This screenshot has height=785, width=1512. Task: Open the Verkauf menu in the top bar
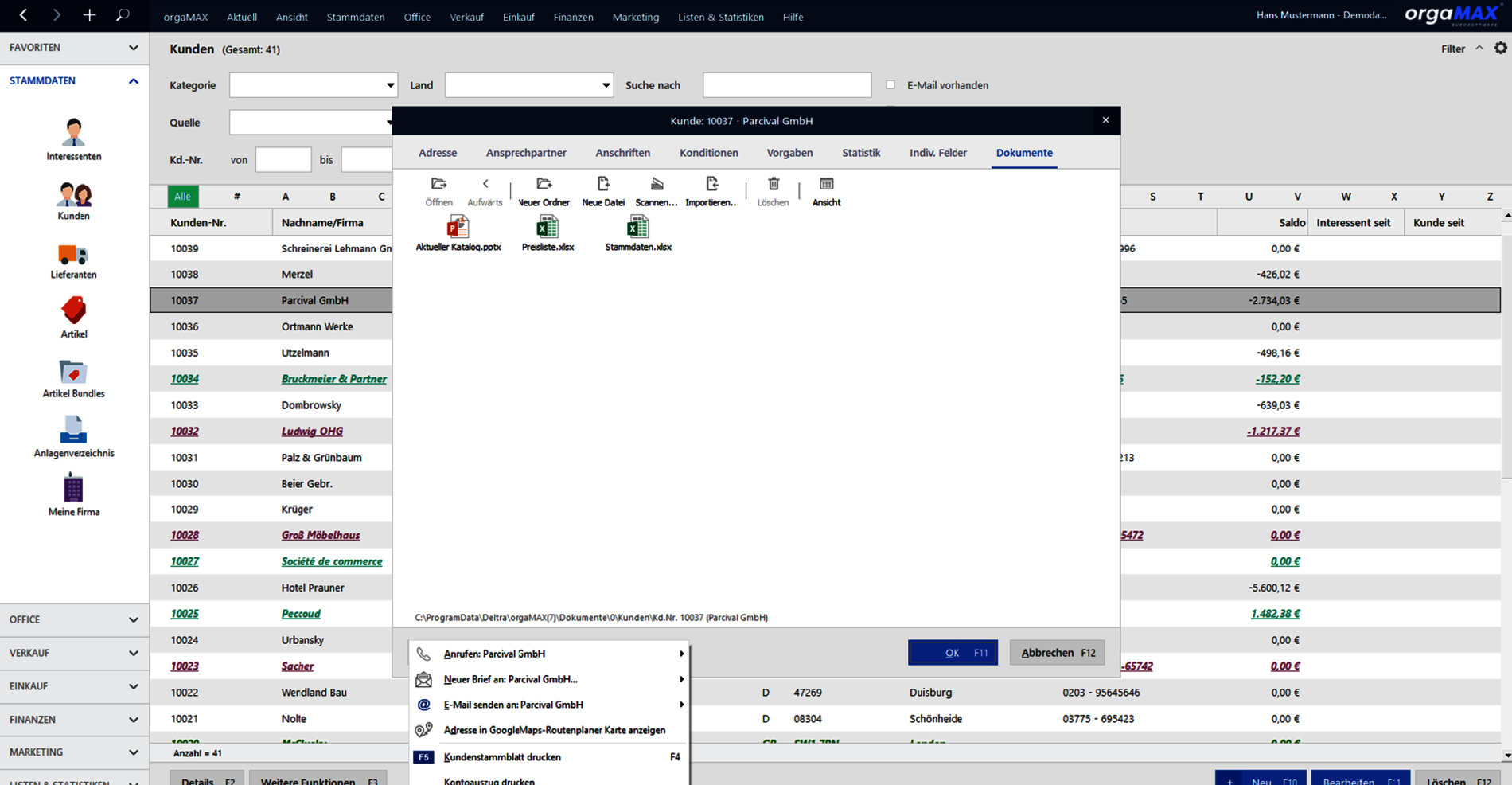466,17
